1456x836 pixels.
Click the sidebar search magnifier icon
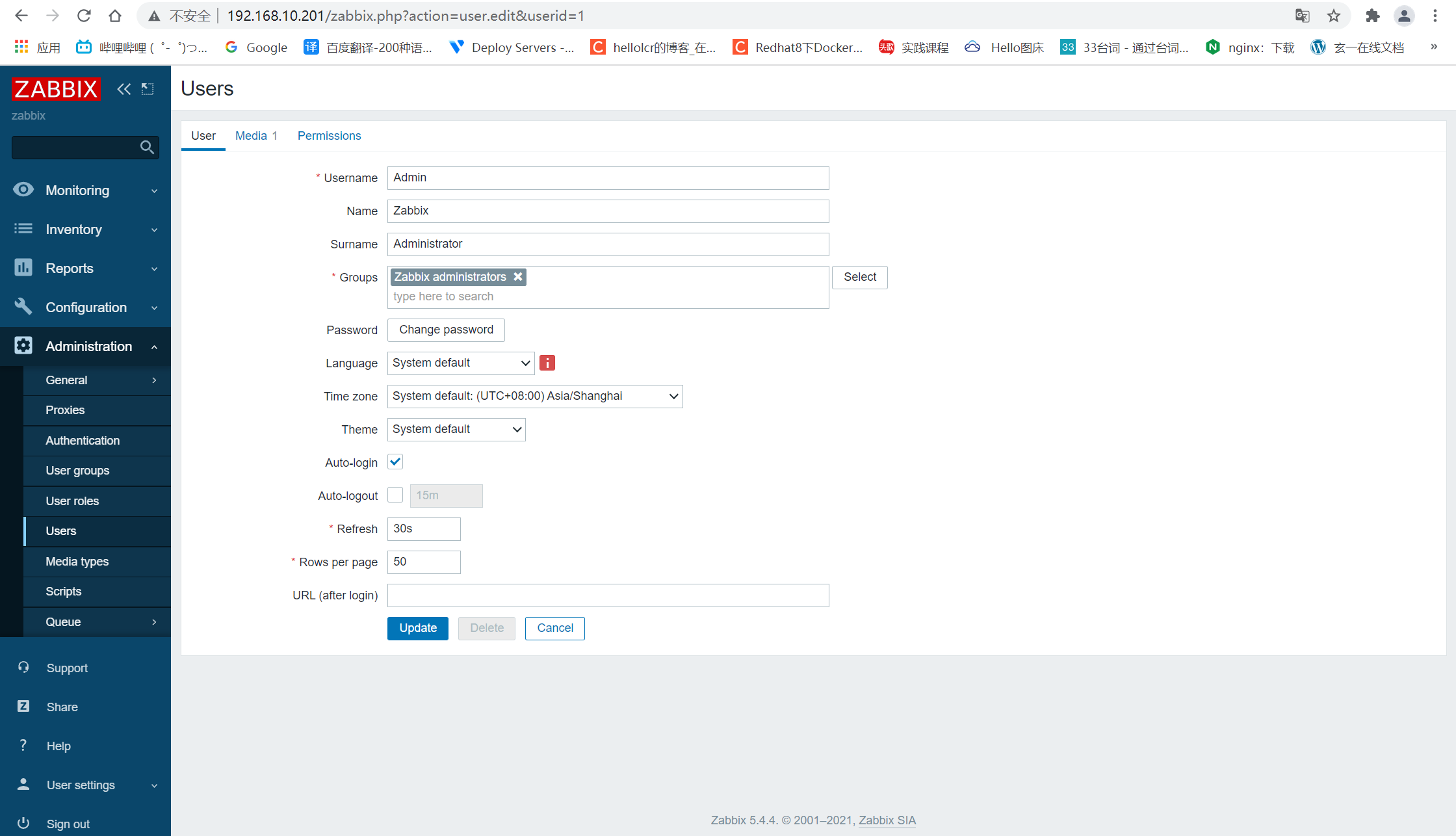(x=148, y=148)
